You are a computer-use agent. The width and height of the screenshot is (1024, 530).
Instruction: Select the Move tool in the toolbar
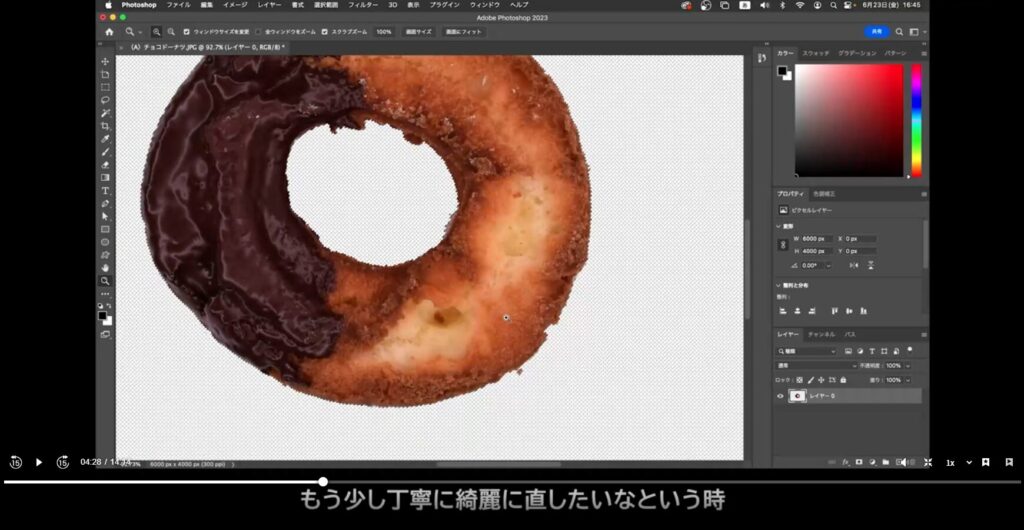pyautogui.click(x=105, y=62)
